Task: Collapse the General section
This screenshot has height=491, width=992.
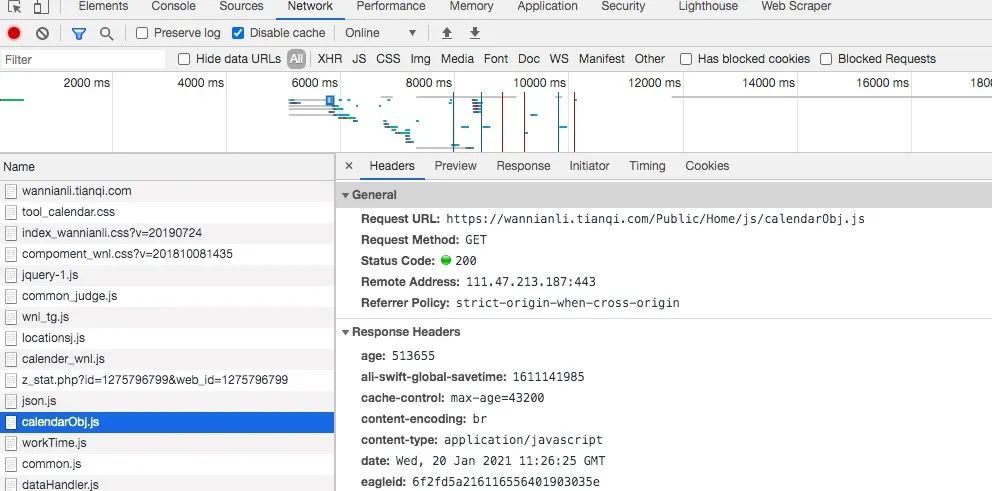Action: click(x=346, y=195)
